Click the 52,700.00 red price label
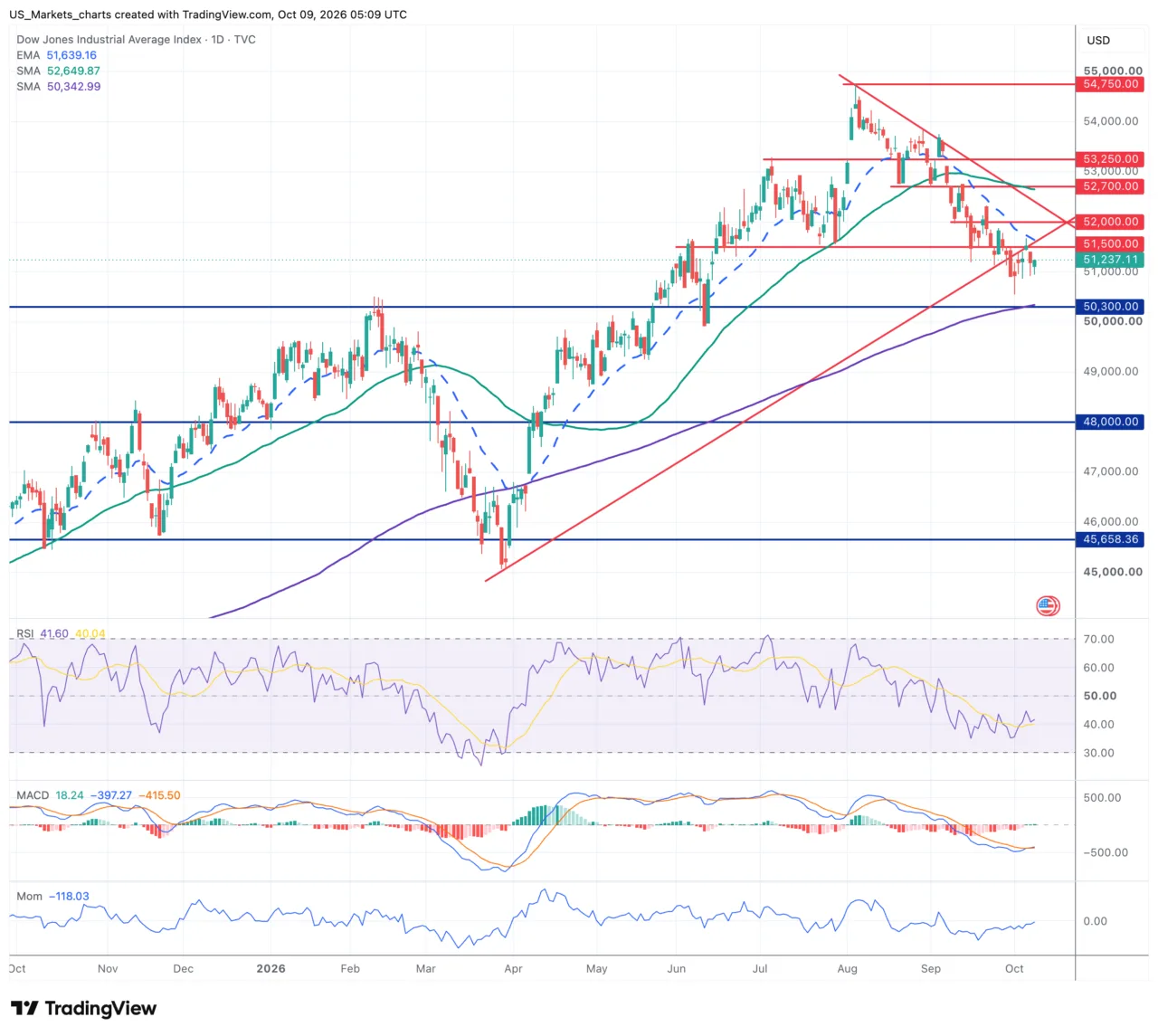Screen dimensions: 1158x1036 (1110, 186)
